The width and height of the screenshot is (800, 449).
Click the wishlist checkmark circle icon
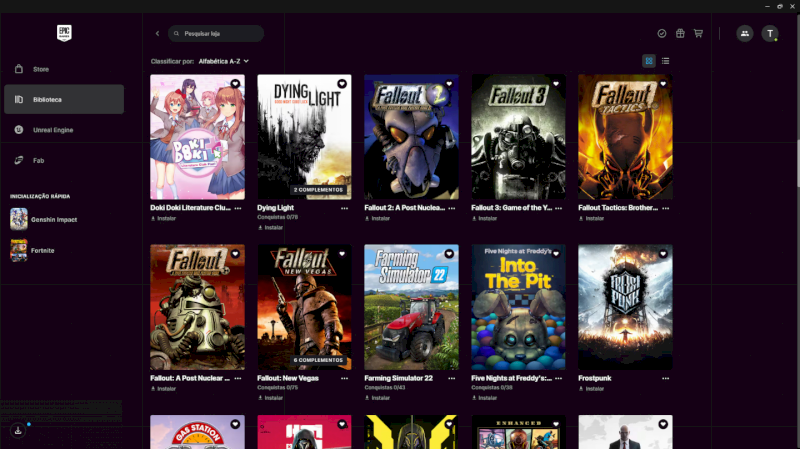(x=662, y=33)
